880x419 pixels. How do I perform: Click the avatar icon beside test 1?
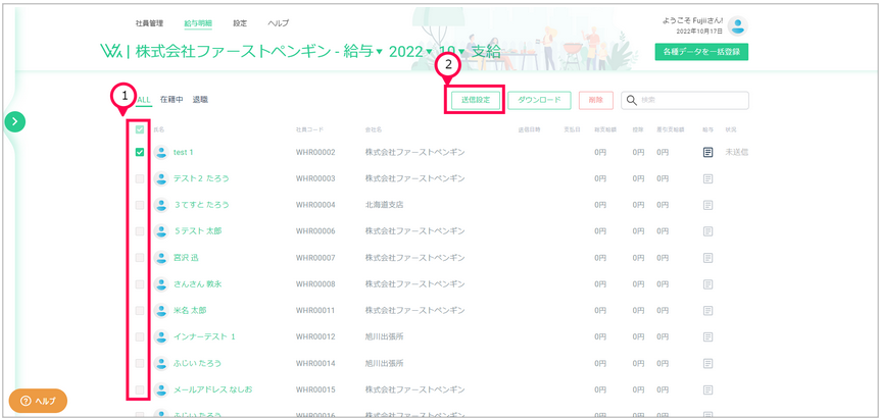(162, 152)
